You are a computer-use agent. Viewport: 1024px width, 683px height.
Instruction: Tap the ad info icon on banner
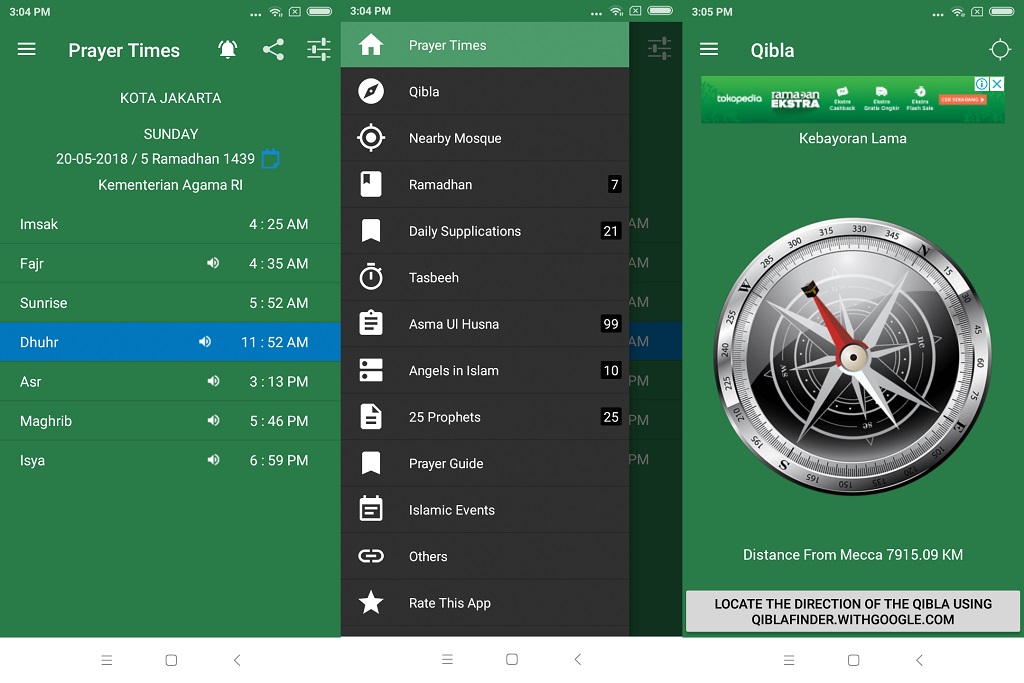(x=982, y=84)
